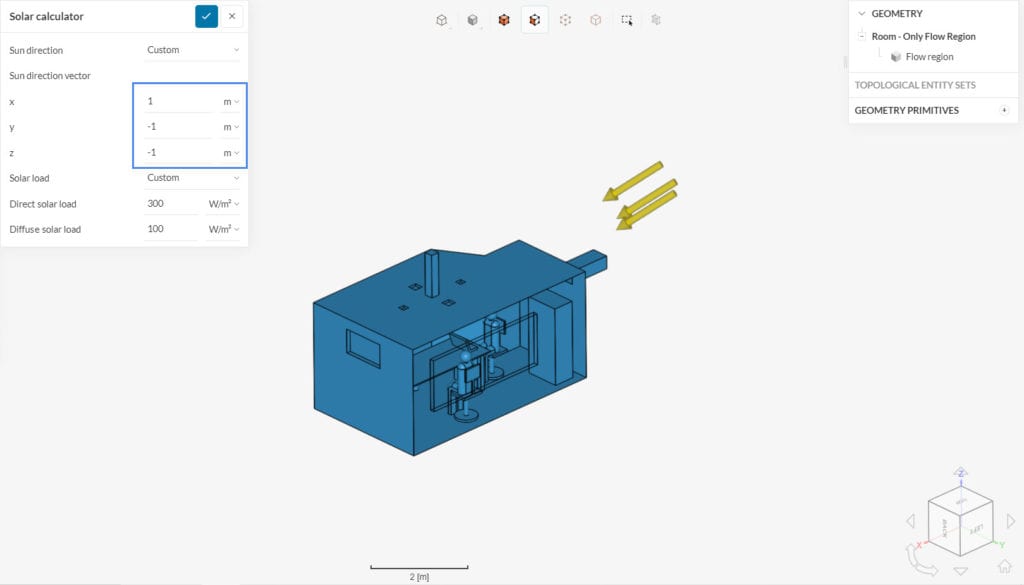
Task: Change unit of the x vector component
Action: pyautogui.click(x=231, y=101)
